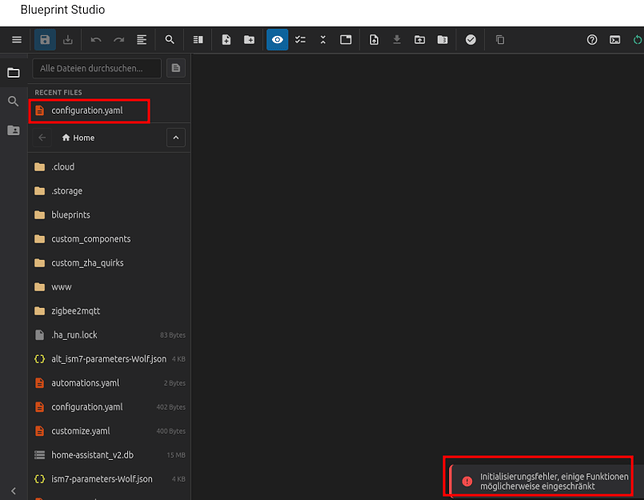The width and height of the screenshot is (644, 500).
Task: Open the shared folder sidebar tab
Action: [13, 130]
